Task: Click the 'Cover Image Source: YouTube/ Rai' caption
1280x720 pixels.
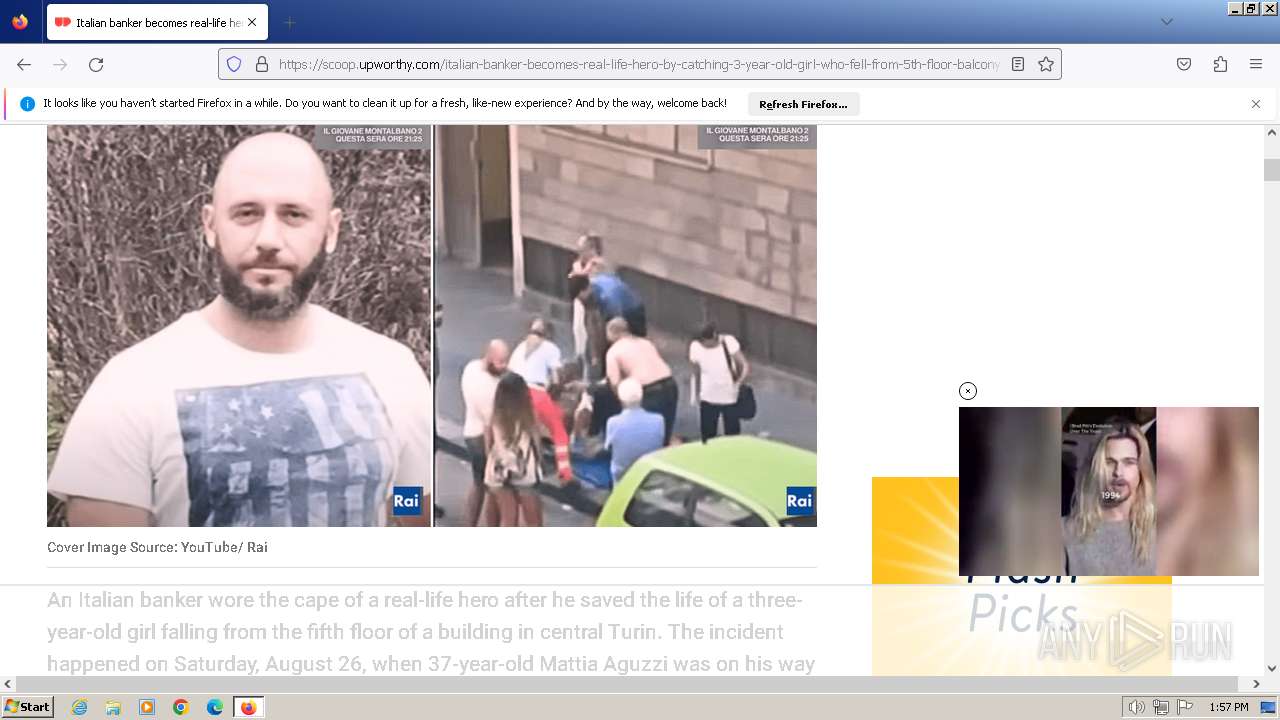Action: pyautogui.click(x=157, y=547)
